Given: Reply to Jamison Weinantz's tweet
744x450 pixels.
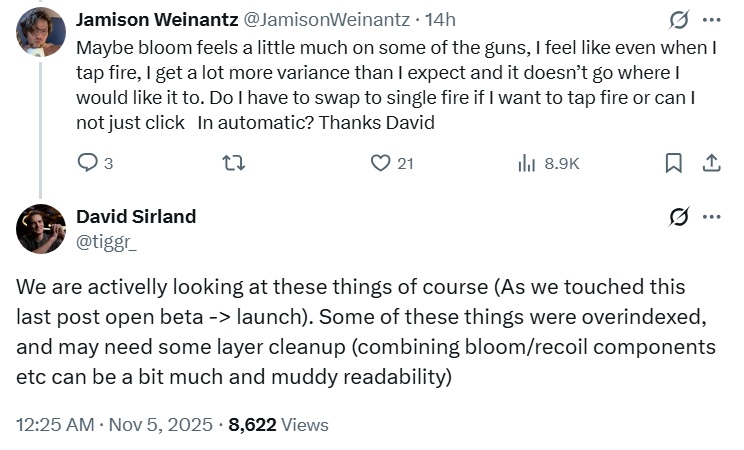Looking at the screenshot, I should click(x=88, y=163).
